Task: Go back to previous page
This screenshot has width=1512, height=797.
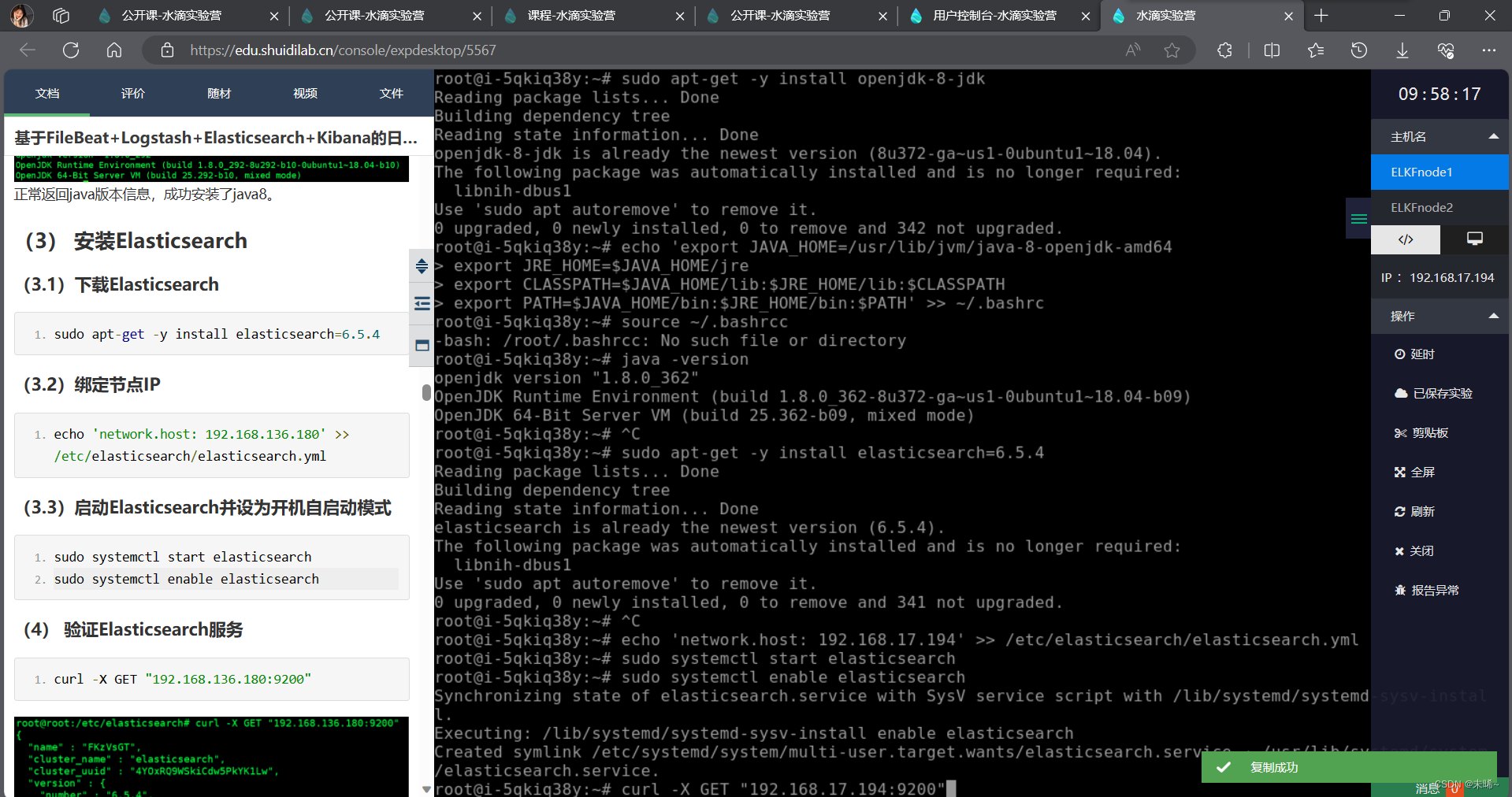Action: click(28, 50)
